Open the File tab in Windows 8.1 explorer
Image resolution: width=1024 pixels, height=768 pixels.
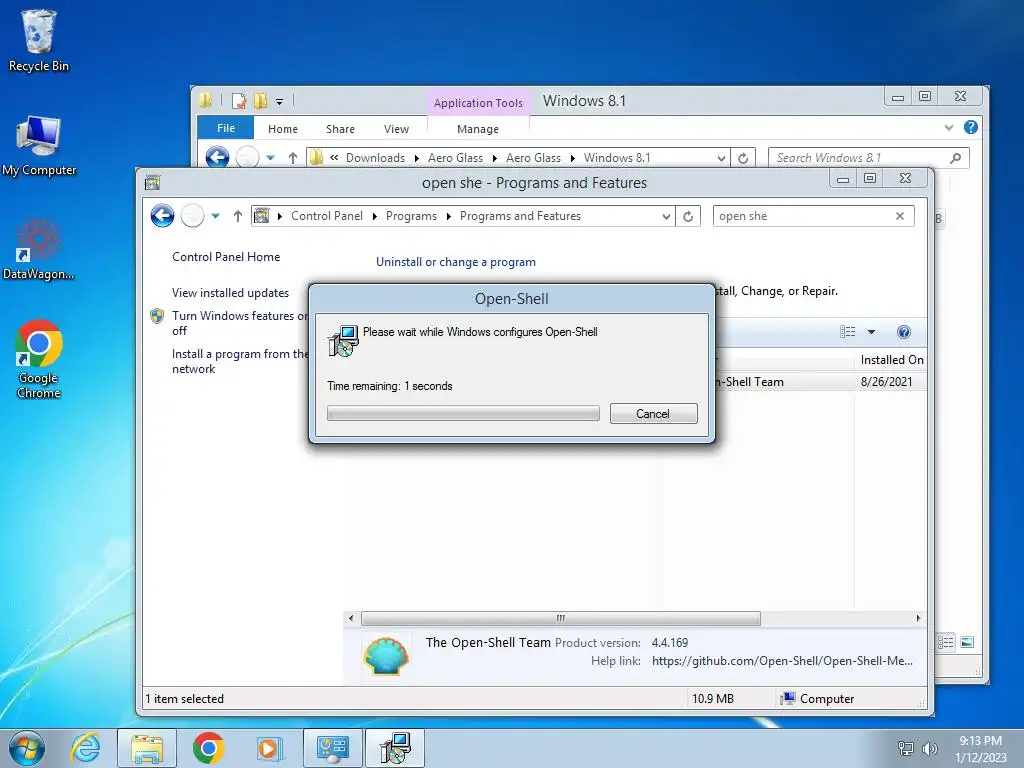[x=225, y=128]
